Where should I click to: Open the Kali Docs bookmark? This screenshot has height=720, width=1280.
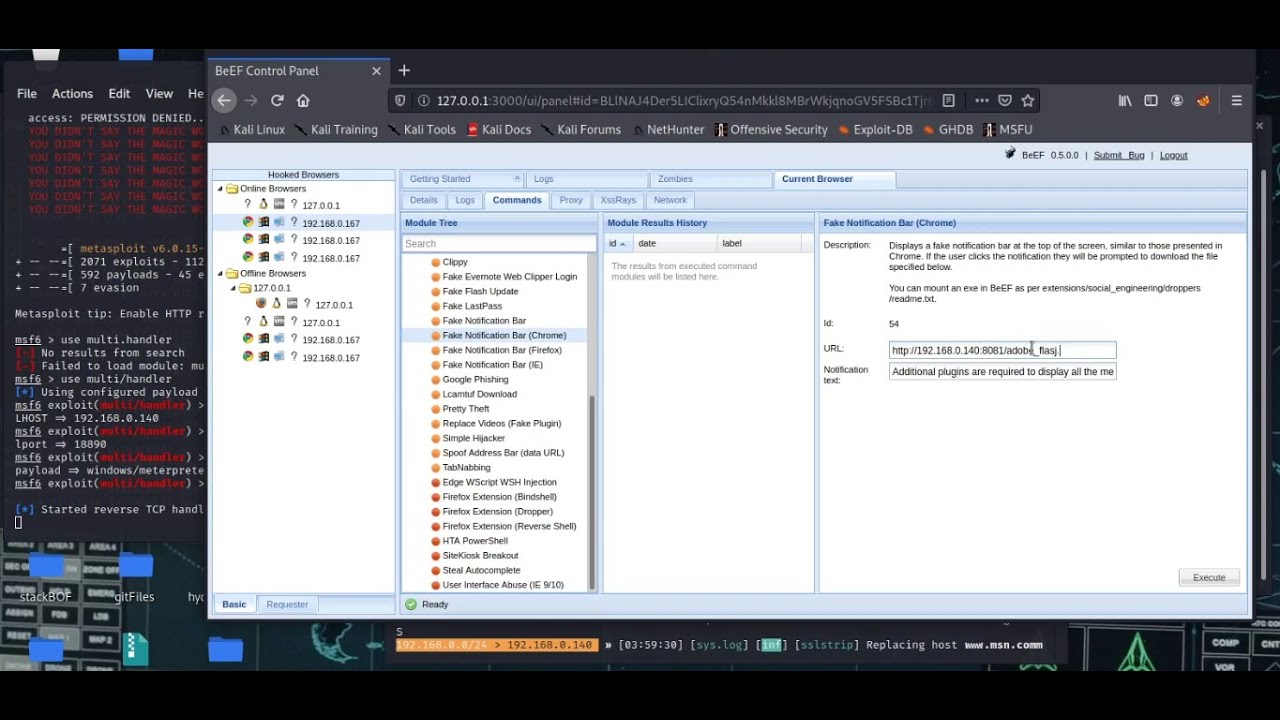point(498,130)
